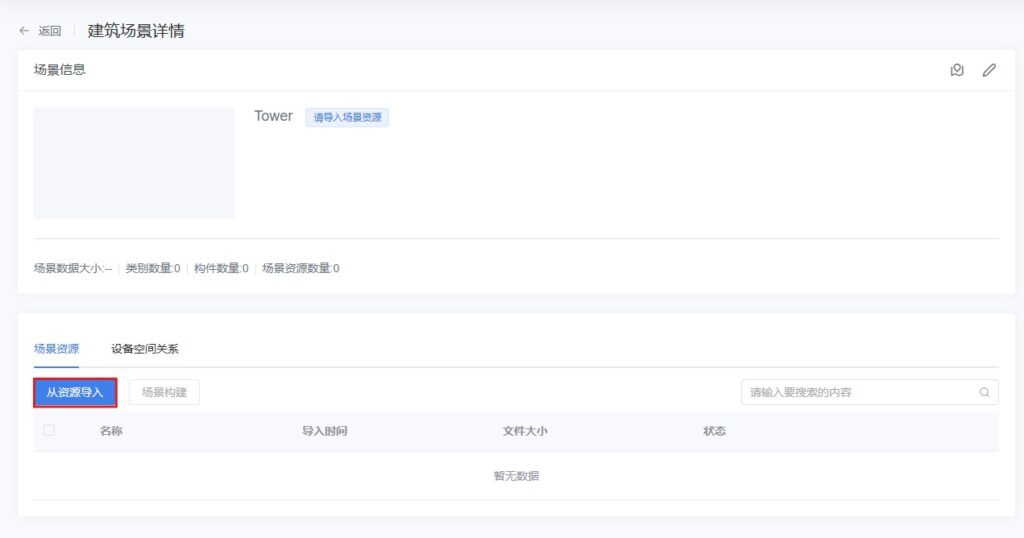Click the 状态 column header
Viewport: 1024px width, 538px height.
714,431
